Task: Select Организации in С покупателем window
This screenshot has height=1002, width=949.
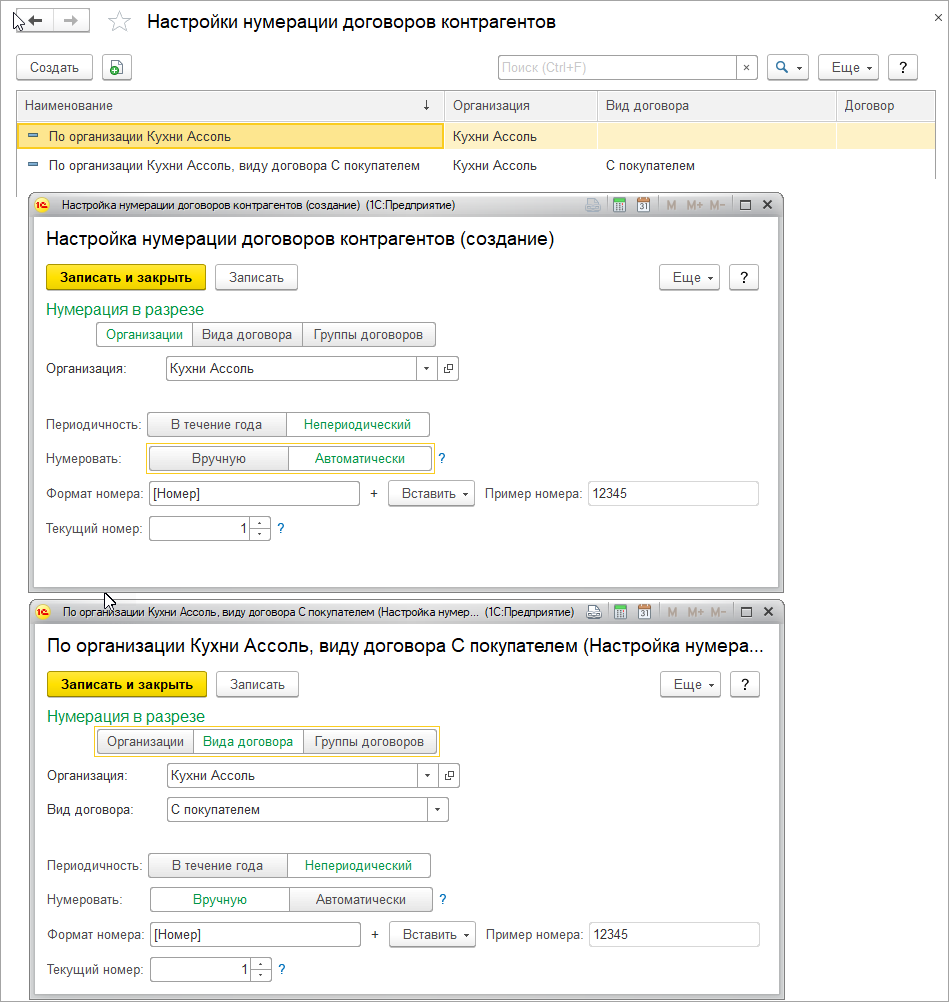Action: pos(146,741)
